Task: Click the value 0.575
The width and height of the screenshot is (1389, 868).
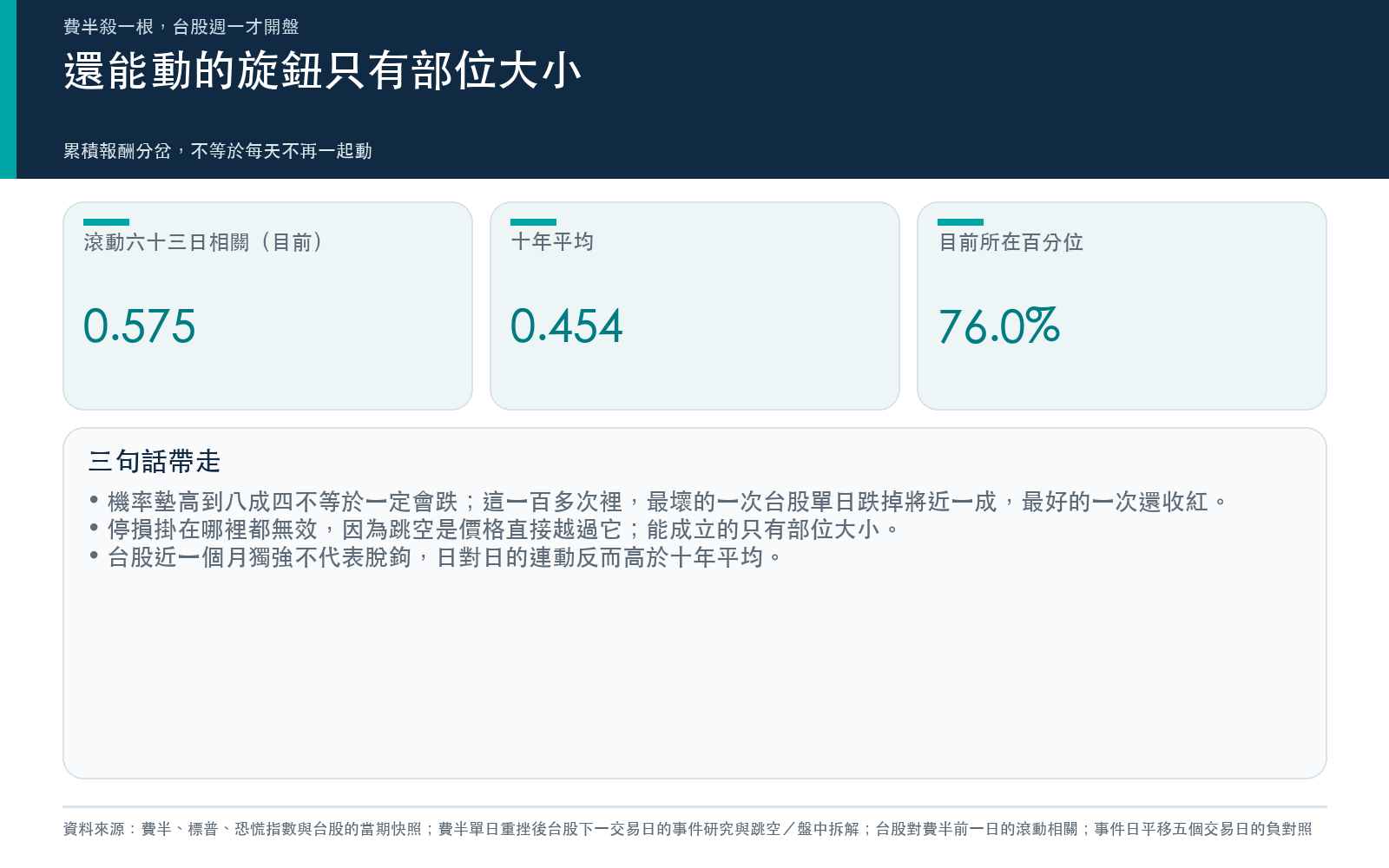Action: pyautogui.click(x=140, y=326)
